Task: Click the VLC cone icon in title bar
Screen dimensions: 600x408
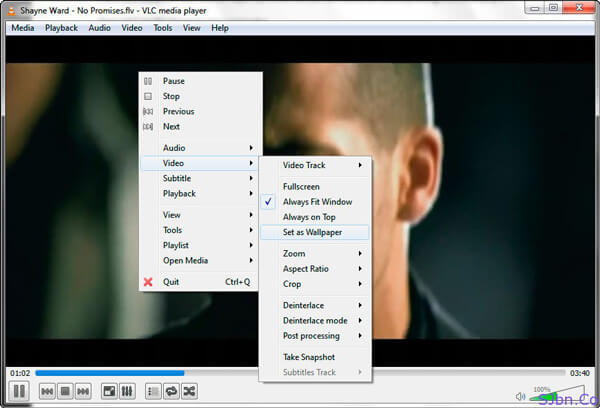Action: coord(11,10)
